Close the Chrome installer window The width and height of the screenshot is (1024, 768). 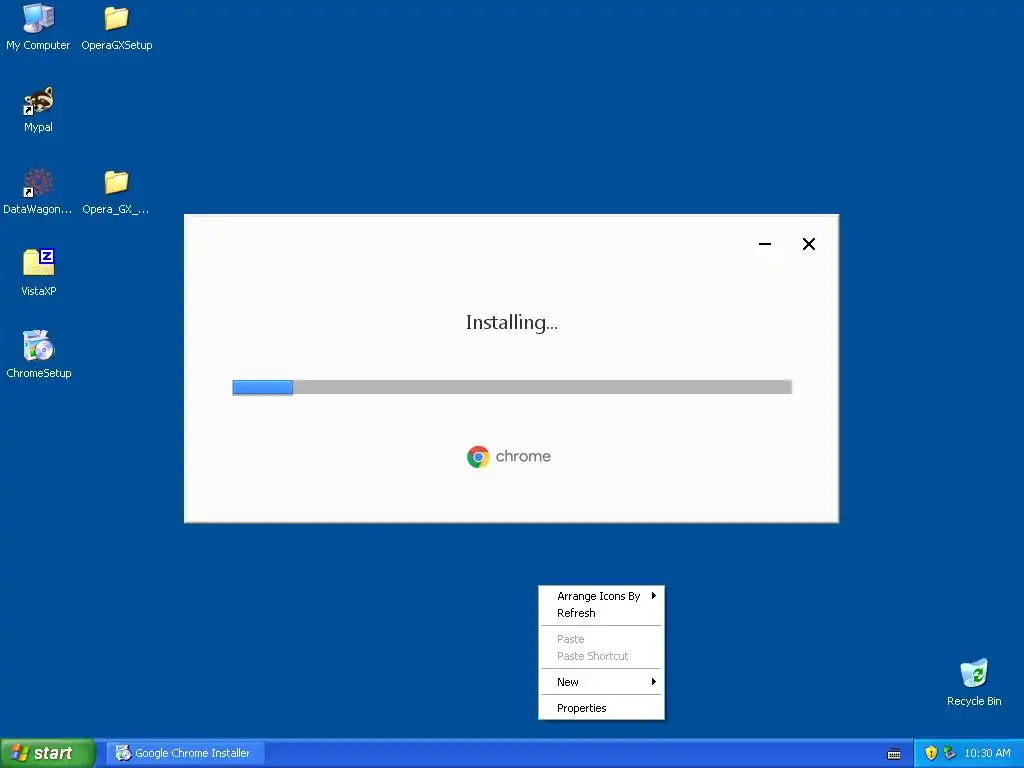click(x=808, y=244)
